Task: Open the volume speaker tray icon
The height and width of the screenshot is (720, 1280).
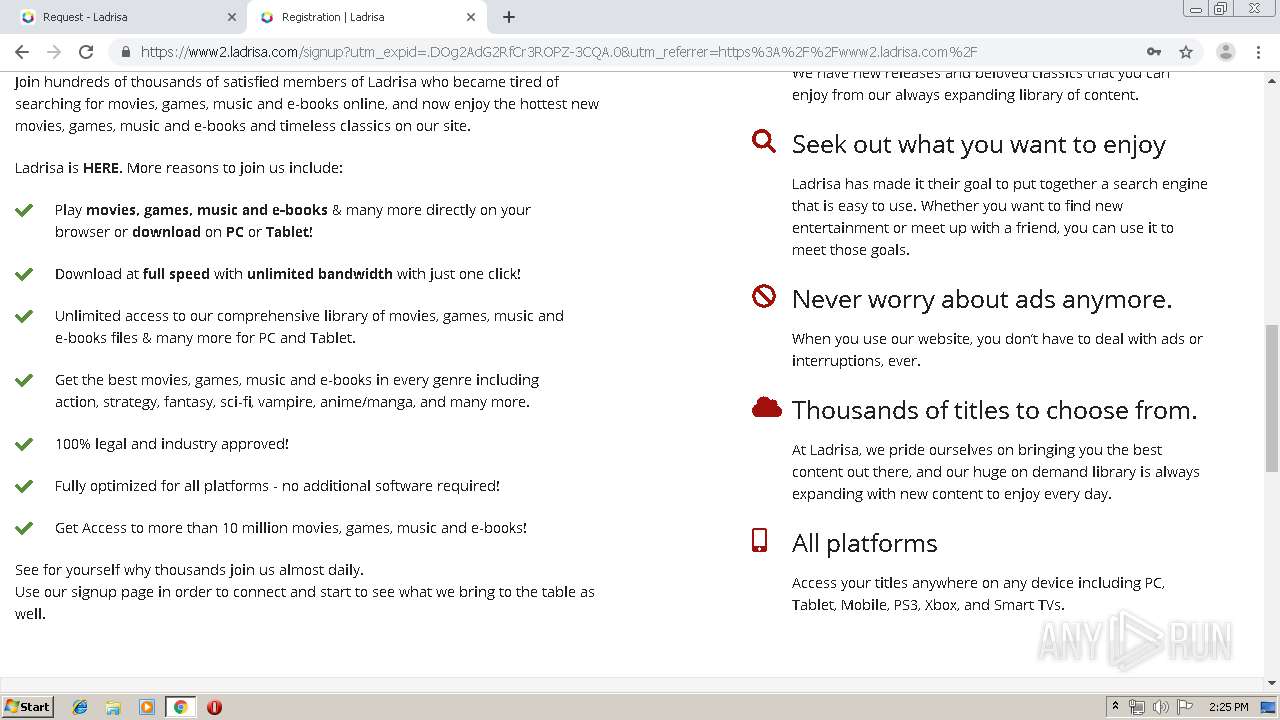Action: pyautogui.click(x=1160, y=707)
